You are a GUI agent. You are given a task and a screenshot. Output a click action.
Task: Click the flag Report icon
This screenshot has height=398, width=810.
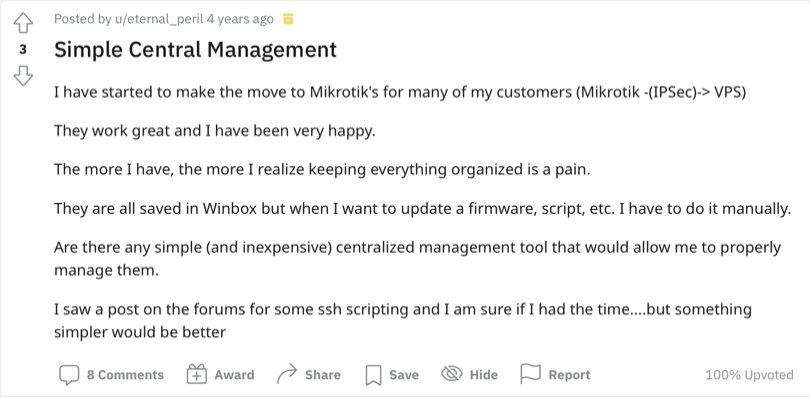pos(530,374)
